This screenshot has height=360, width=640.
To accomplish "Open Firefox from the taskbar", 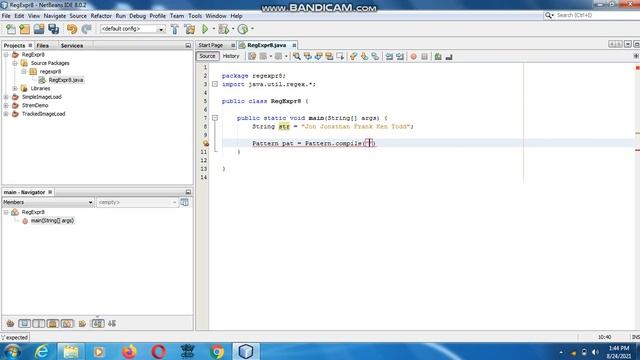I will (x=129, y=351).
